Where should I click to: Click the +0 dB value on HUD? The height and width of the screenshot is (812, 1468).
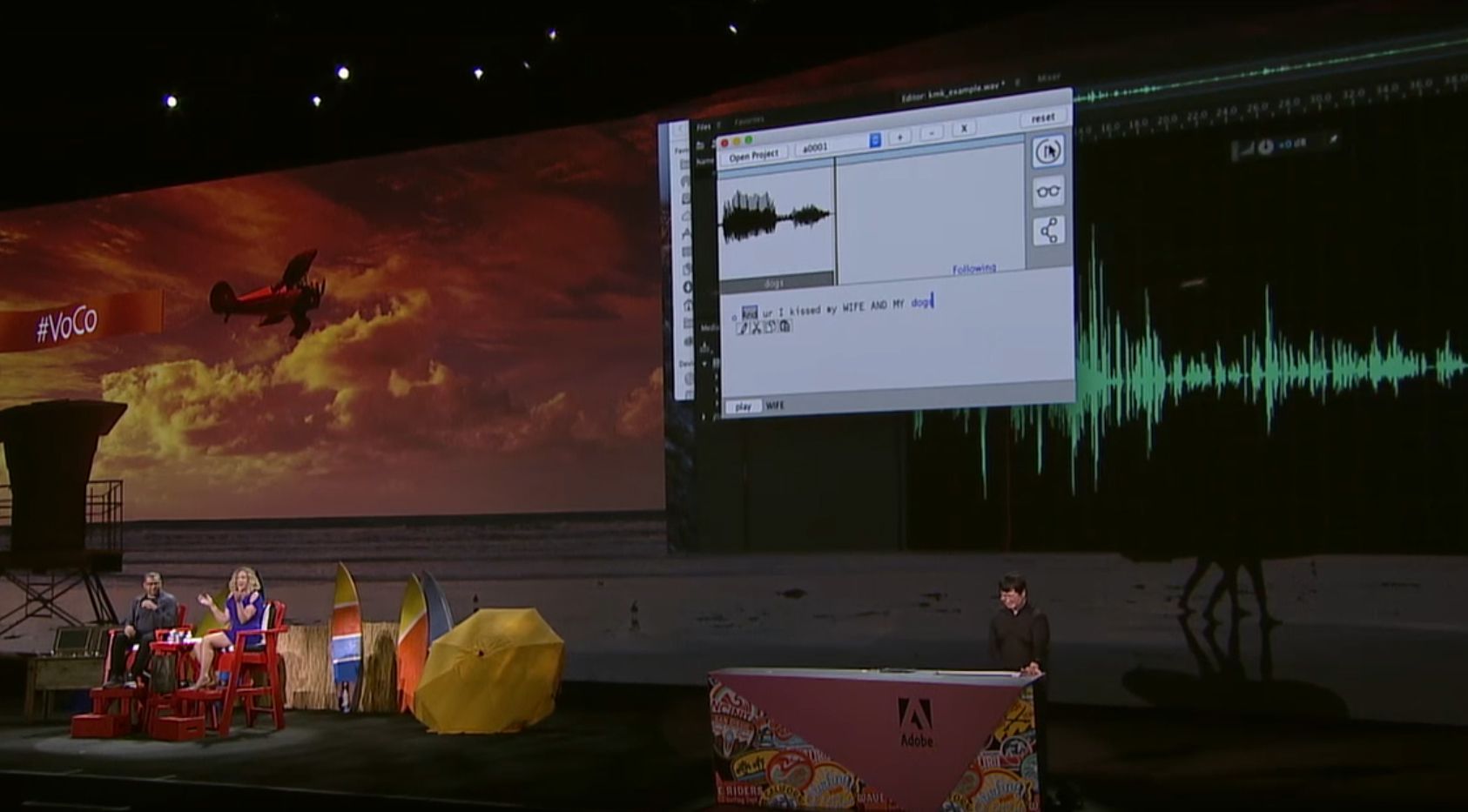coord(1292,144)
